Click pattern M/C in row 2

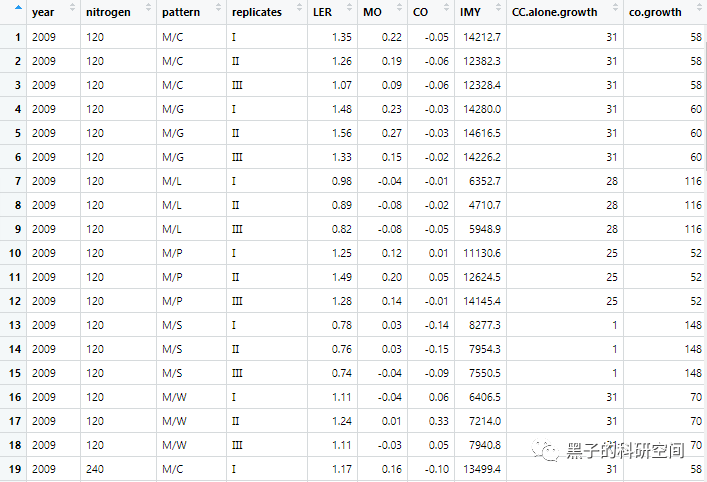(173, 61)
